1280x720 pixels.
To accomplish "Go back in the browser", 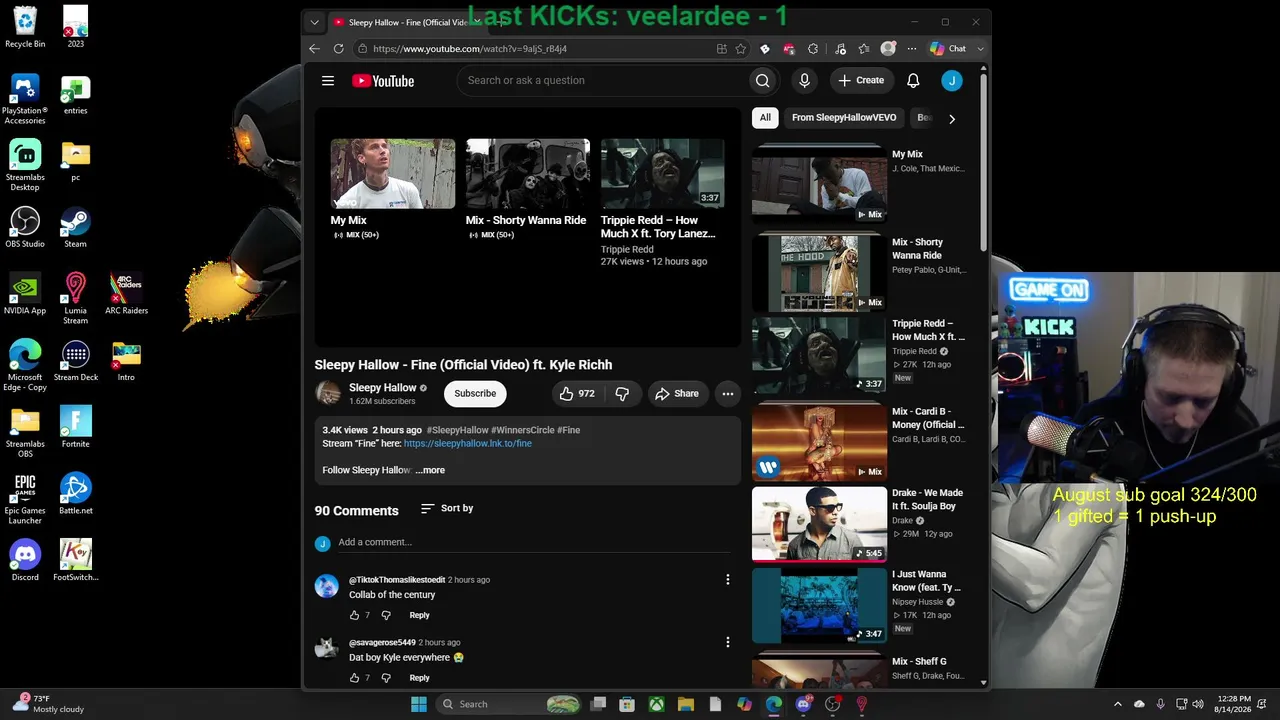I will pyautogui.click(x=314, y=49).
